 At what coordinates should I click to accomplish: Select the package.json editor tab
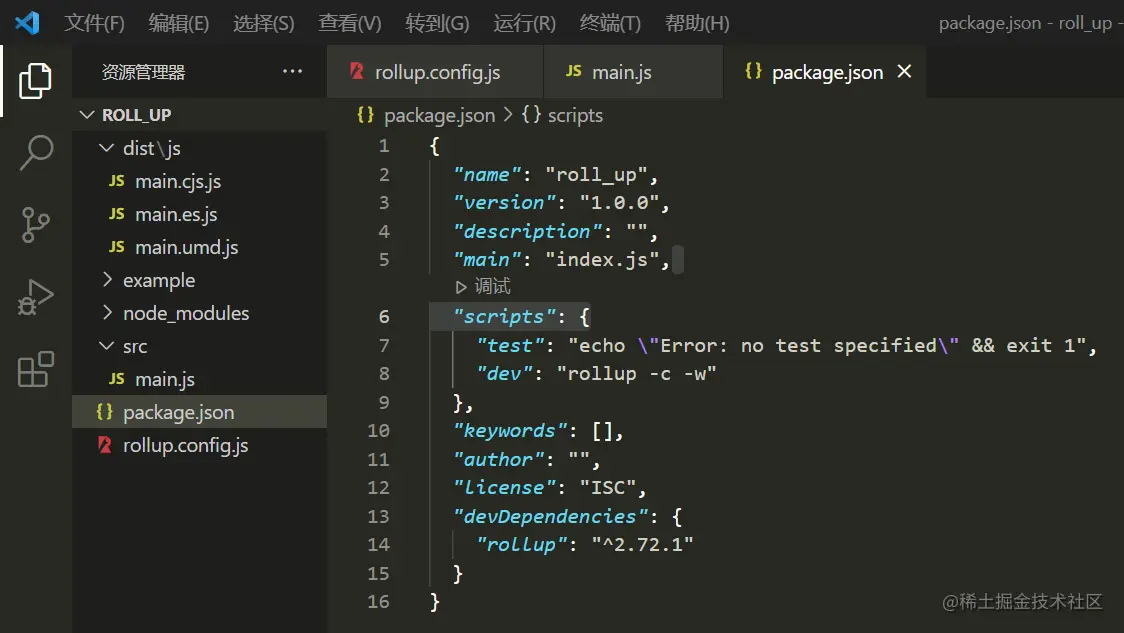tap(824, 72)
